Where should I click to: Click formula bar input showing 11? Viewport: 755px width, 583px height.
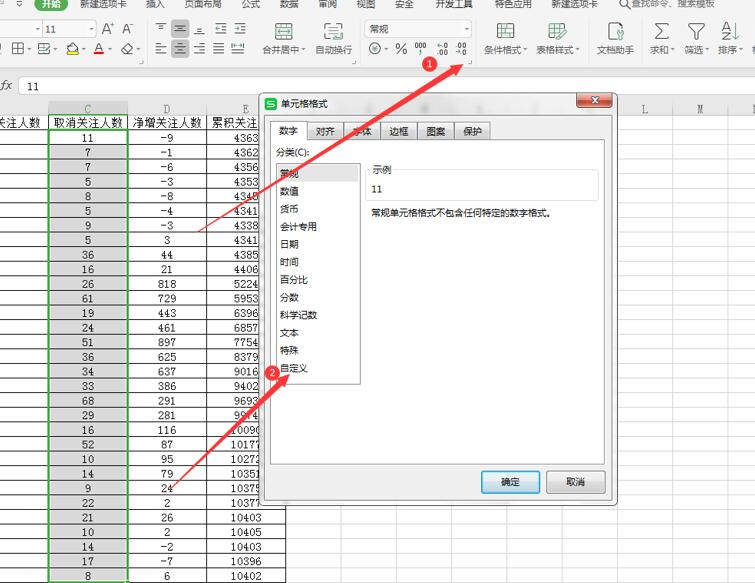point(387,87)
